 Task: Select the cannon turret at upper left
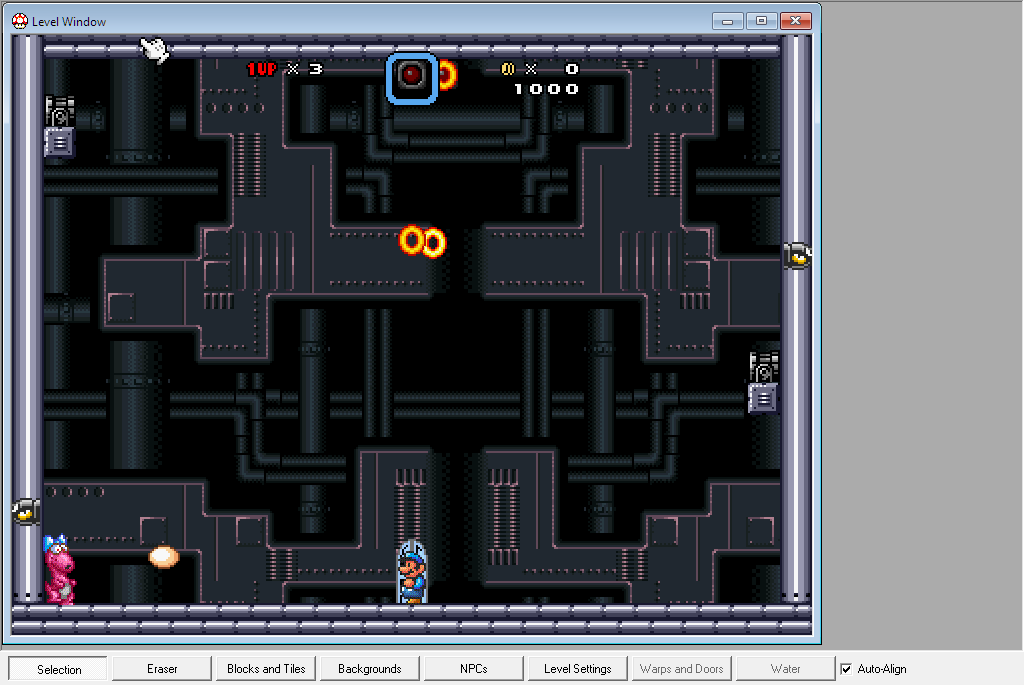click(x=59, y=111)
